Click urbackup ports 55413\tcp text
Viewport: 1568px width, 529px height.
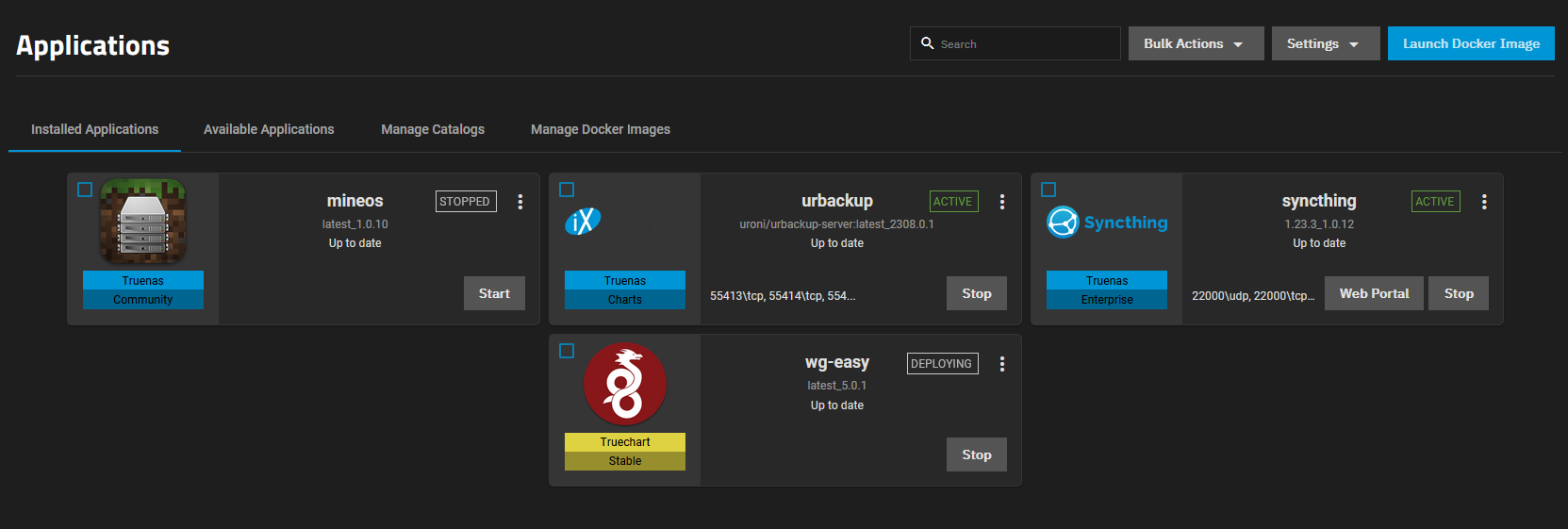pos(783,296)
